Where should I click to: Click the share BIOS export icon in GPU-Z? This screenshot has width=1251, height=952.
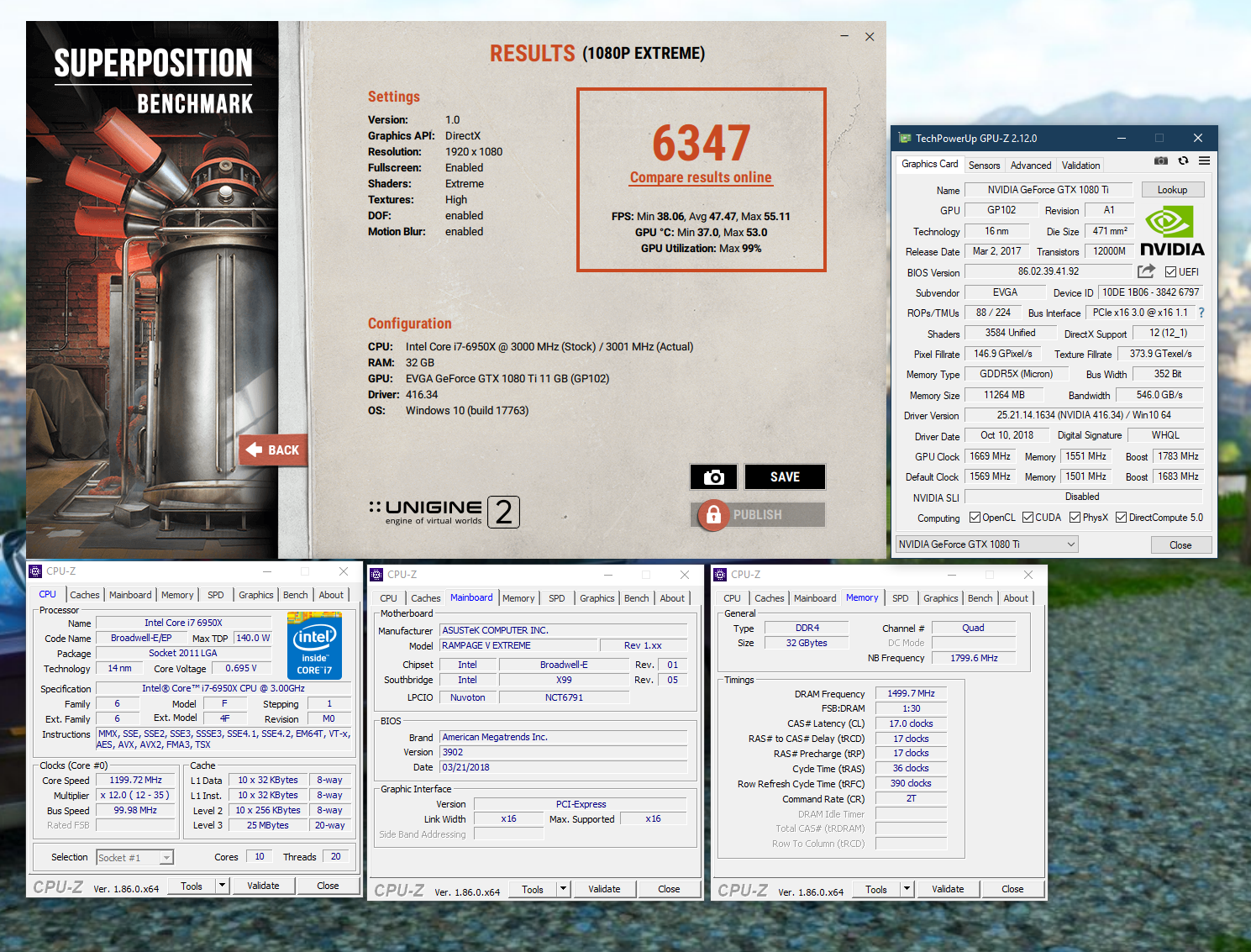[x=1146, y=271]
